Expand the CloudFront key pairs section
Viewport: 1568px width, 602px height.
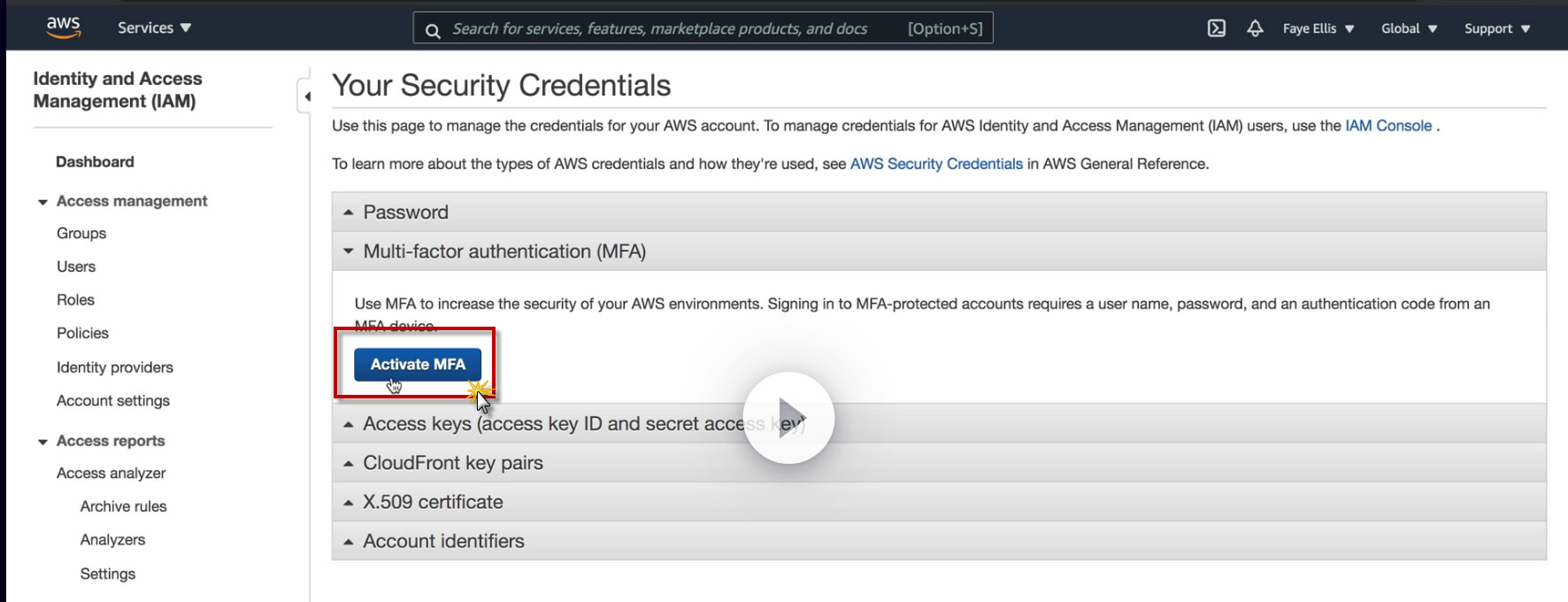(x=452, y=463)
